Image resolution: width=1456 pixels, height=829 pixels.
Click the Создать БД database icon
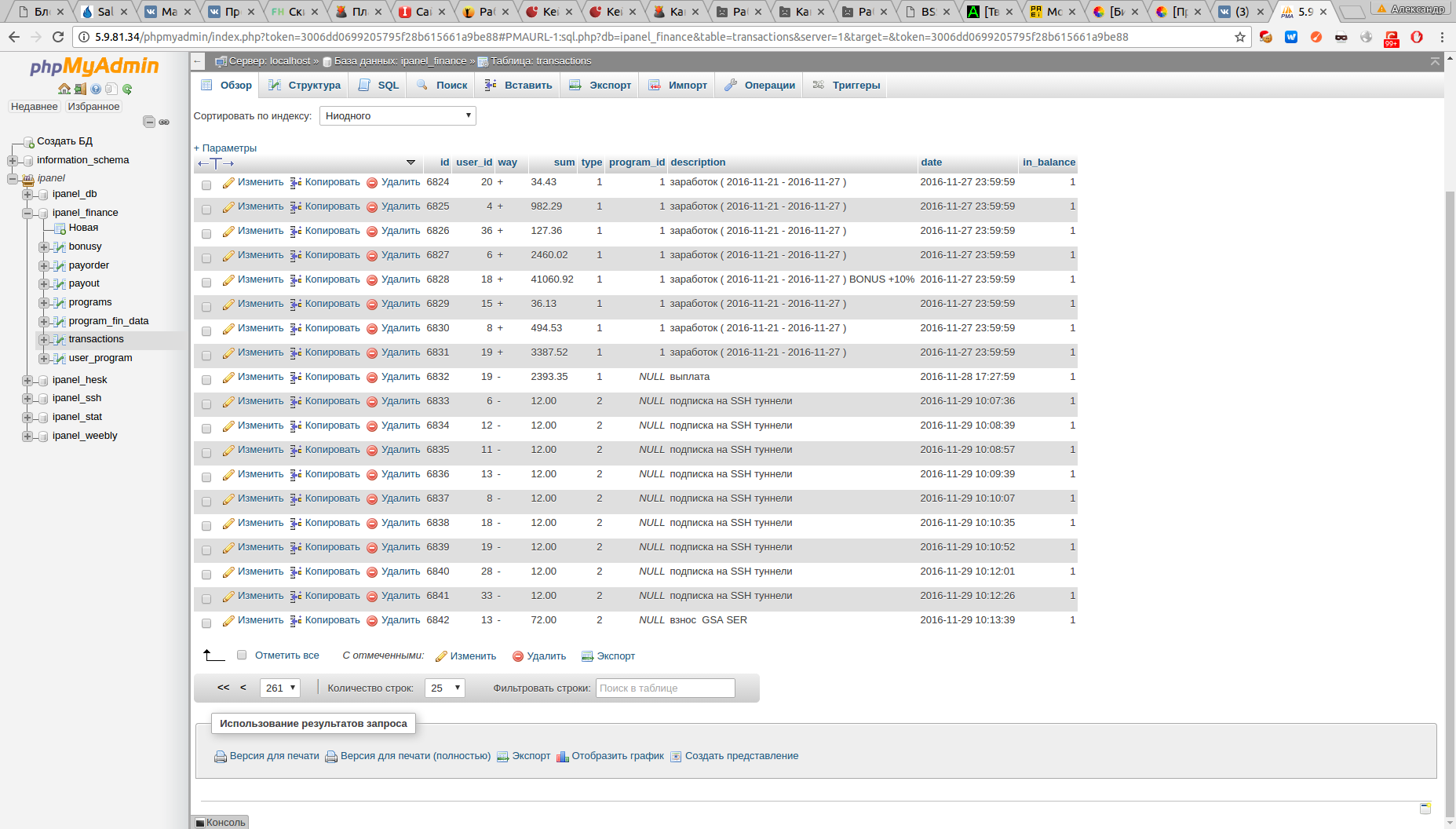pyautogui.click(x=28, y=142)
